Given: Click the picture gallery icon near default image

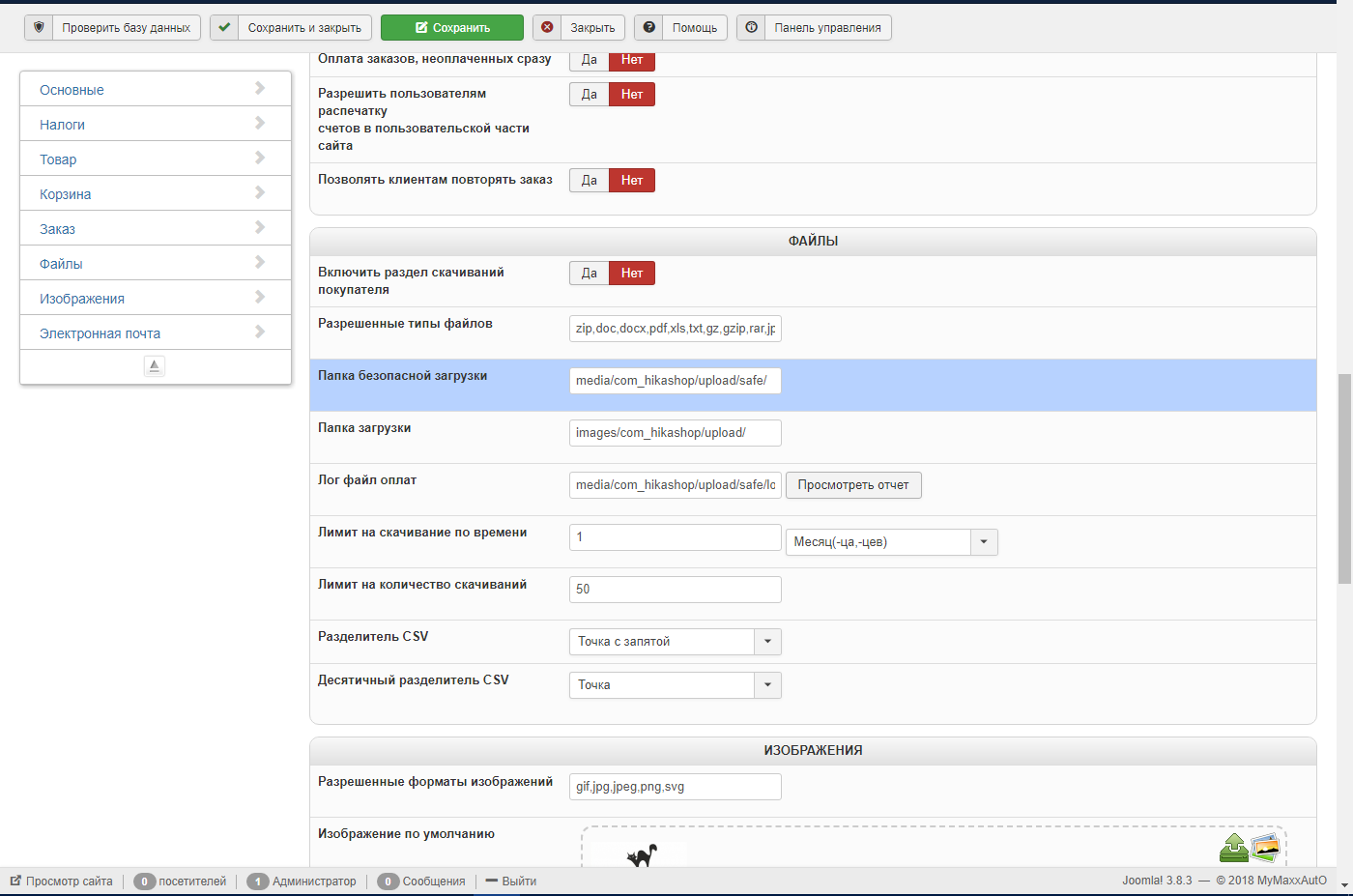Looking at the screenshot, I should coord(1265,849).
